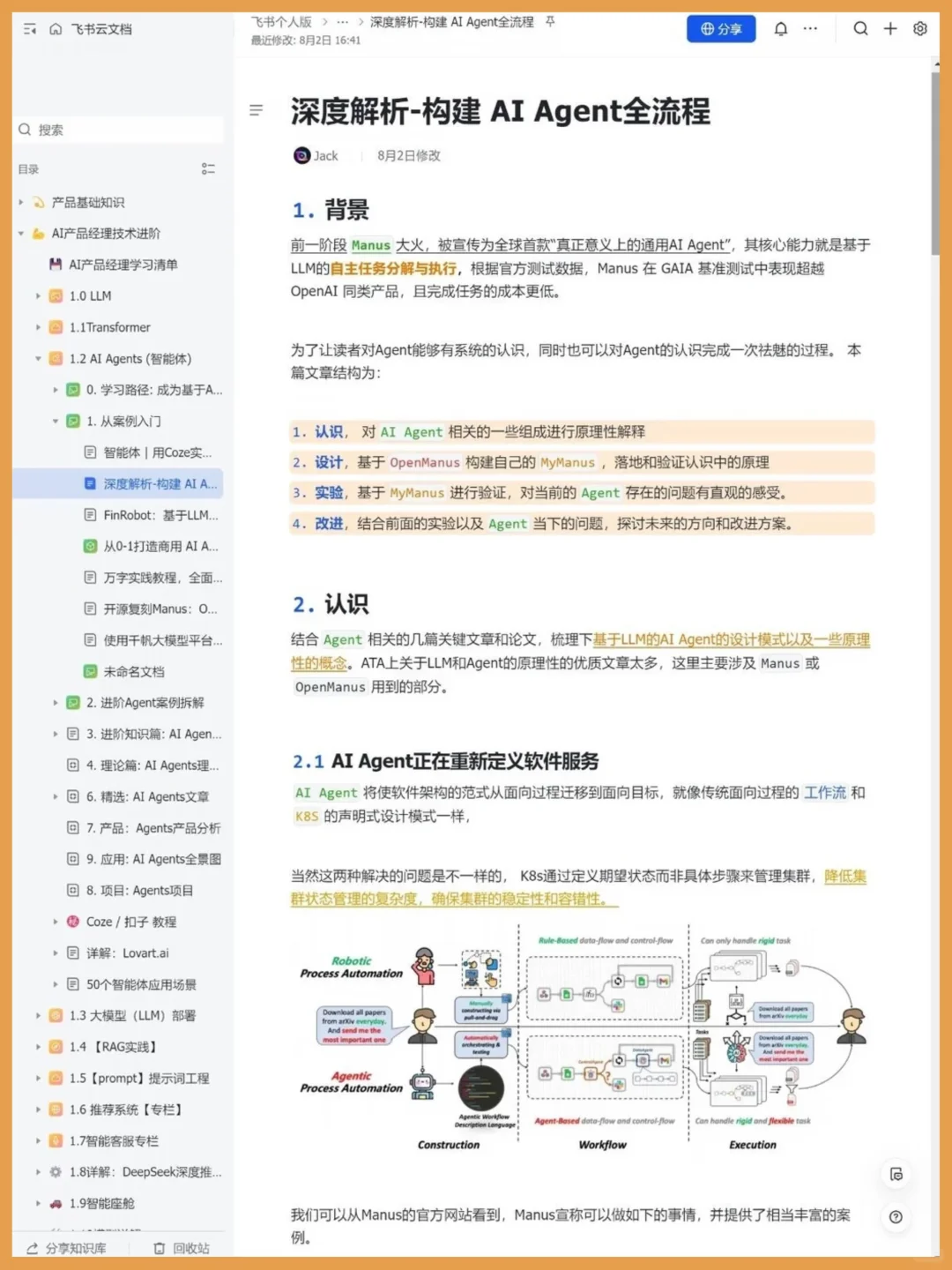This screenshot has height=1270, width=952.
Task: Expand the breadcrumb ellipsis
Action: point(343,22)
